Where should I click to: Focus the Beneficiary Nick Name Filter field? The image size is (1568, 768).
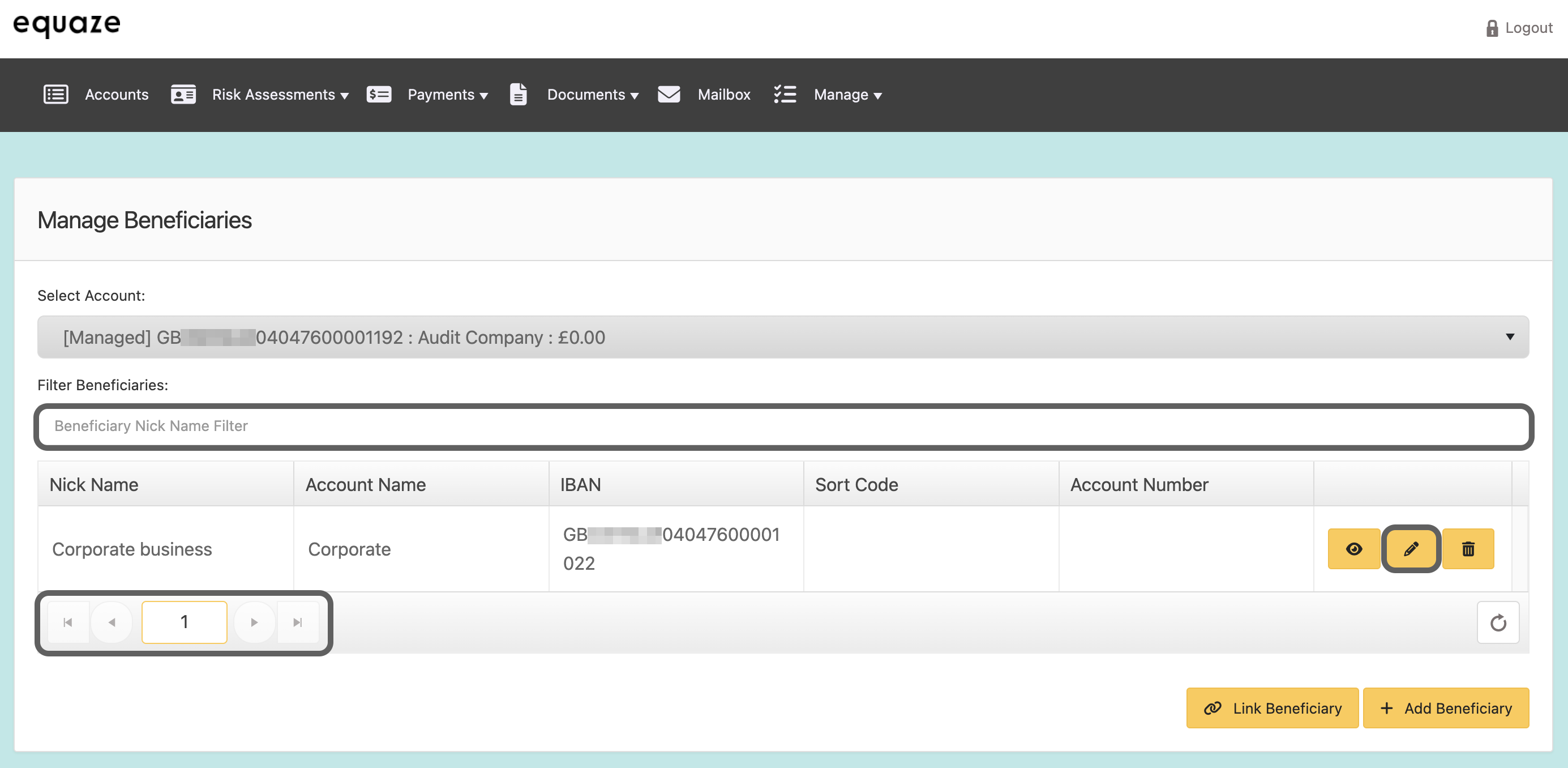[783, 426]
